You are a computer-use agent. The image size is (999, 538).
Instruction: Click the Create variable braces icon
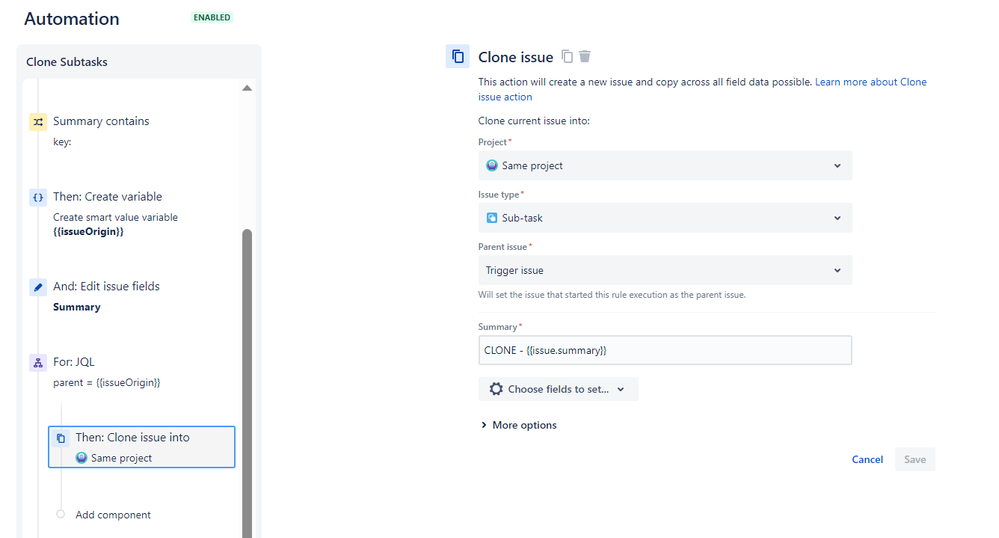38,198
